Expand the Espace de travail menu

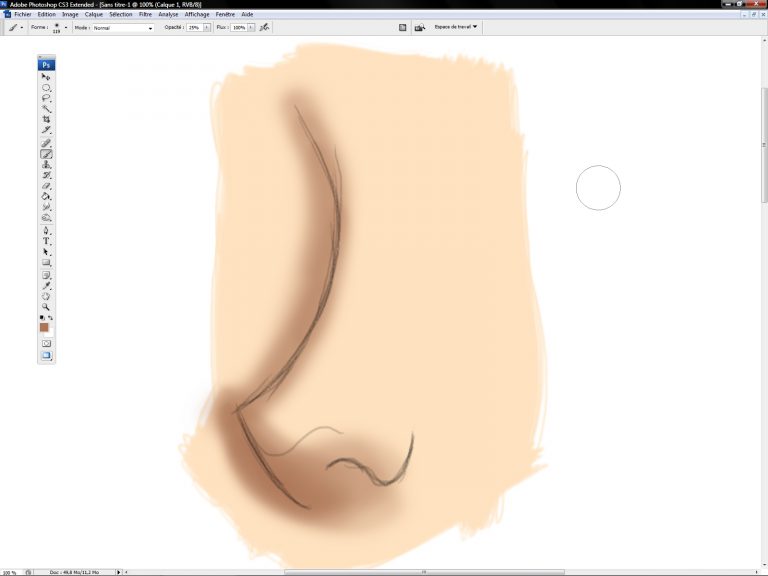pos(455,27)
